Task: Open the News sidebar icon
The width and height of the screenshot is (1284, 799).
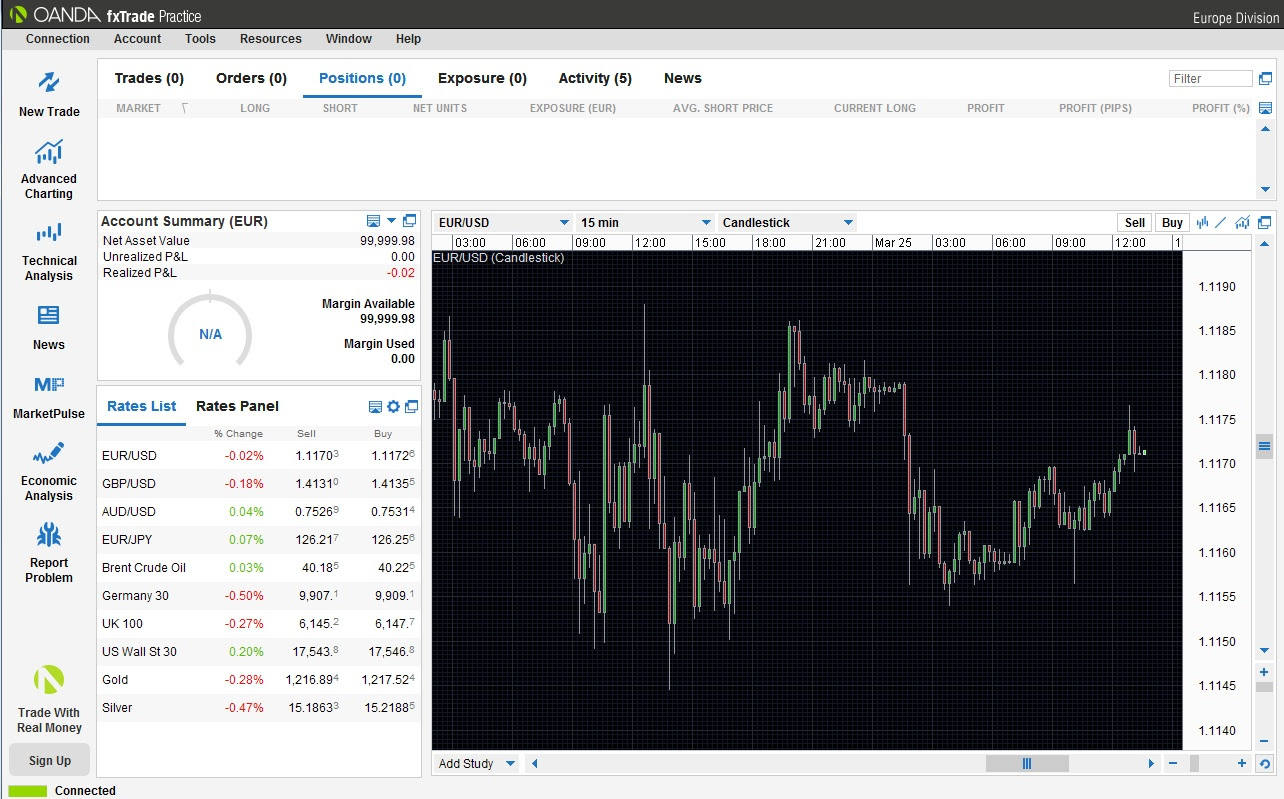Action: point(49,315)
